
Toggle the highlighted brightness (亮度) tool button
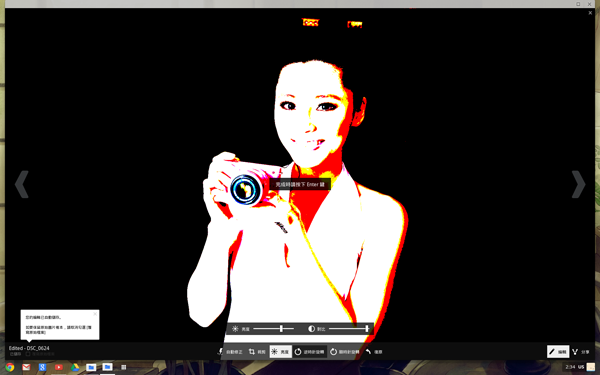(x=280, y=352)
